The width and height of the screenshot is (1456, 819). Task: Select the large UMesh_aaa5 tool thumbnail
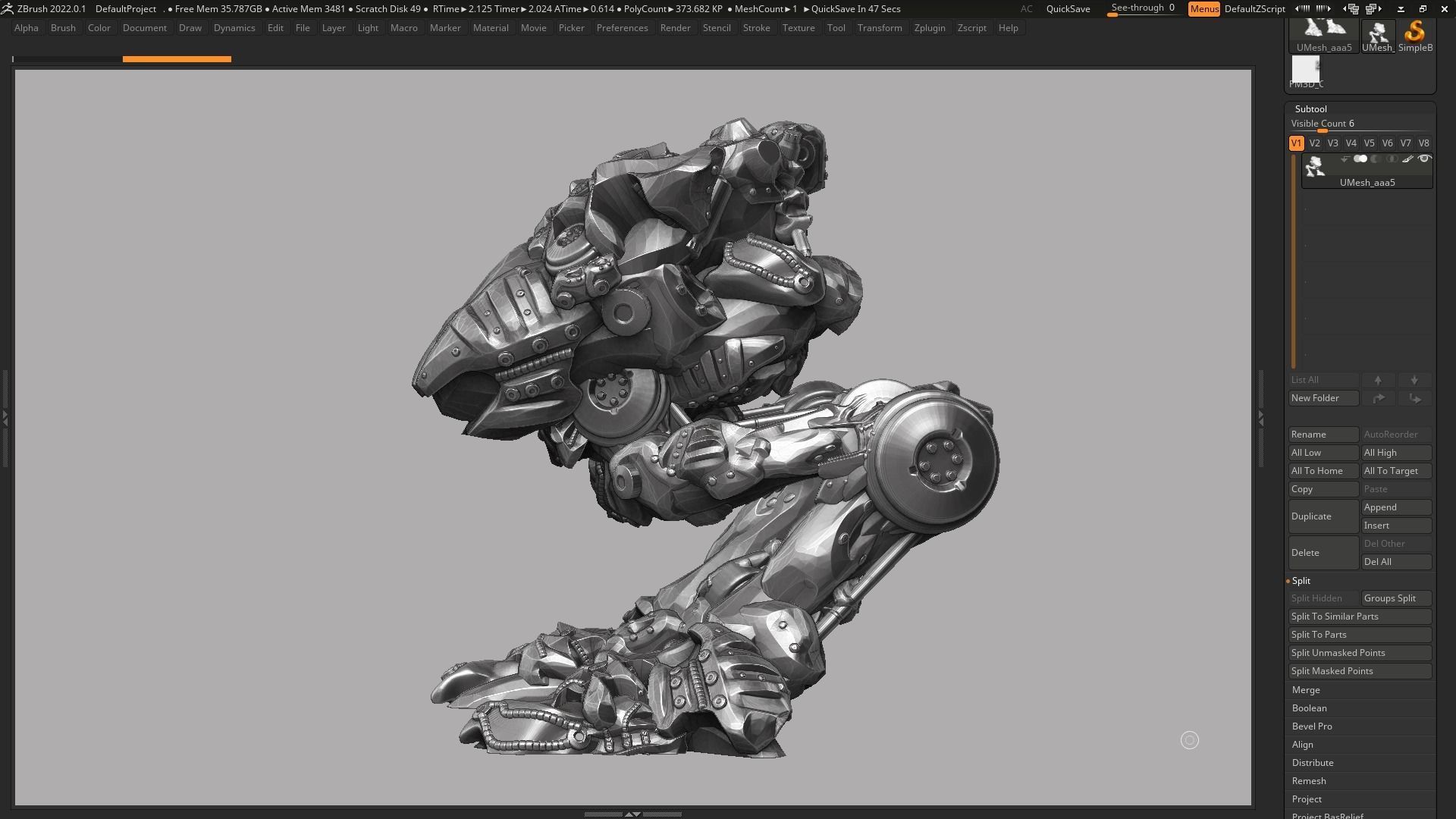[x=1324, y=36]
